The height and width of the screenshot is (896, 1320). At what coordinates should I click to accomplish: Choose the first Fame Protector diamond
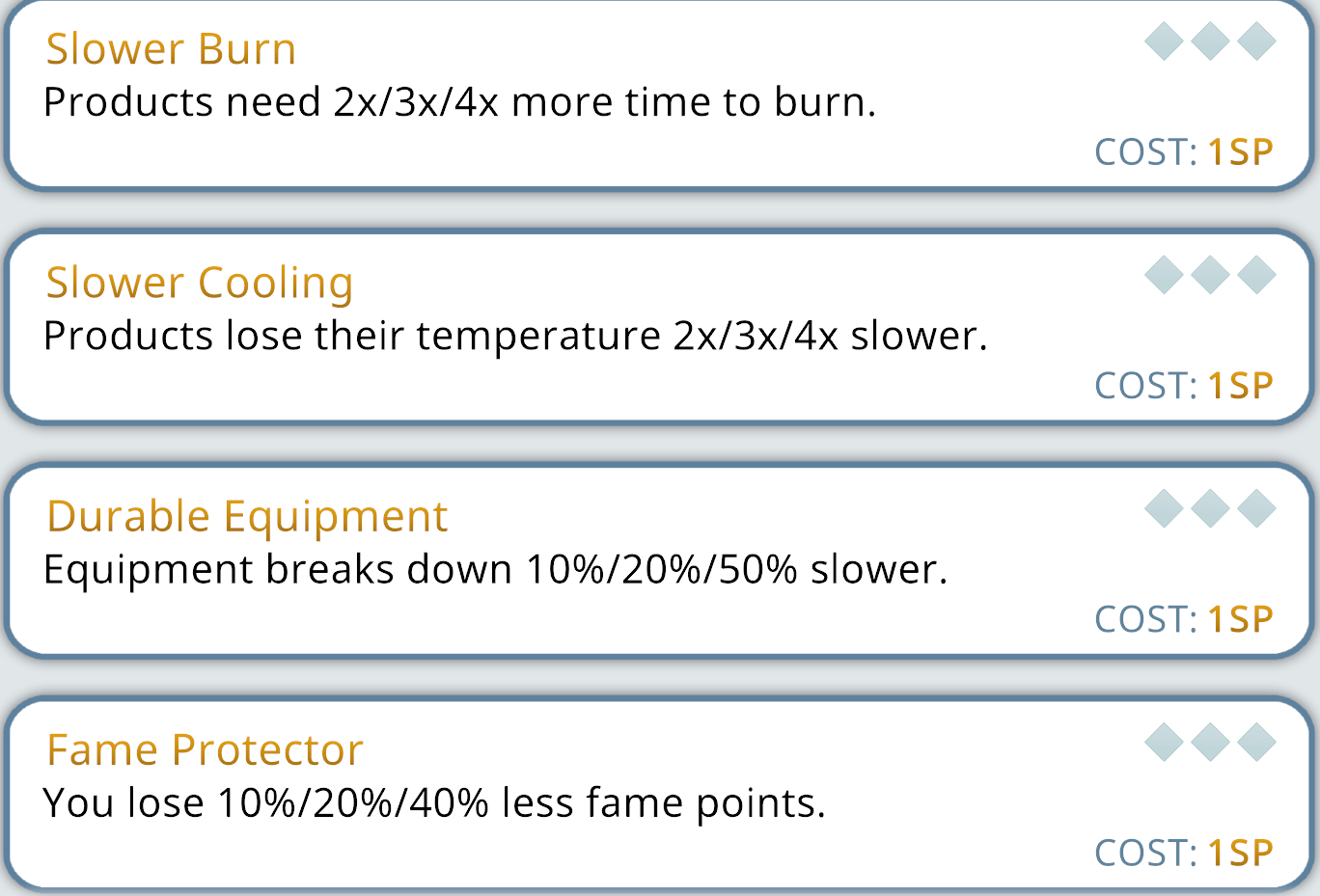1164,742
